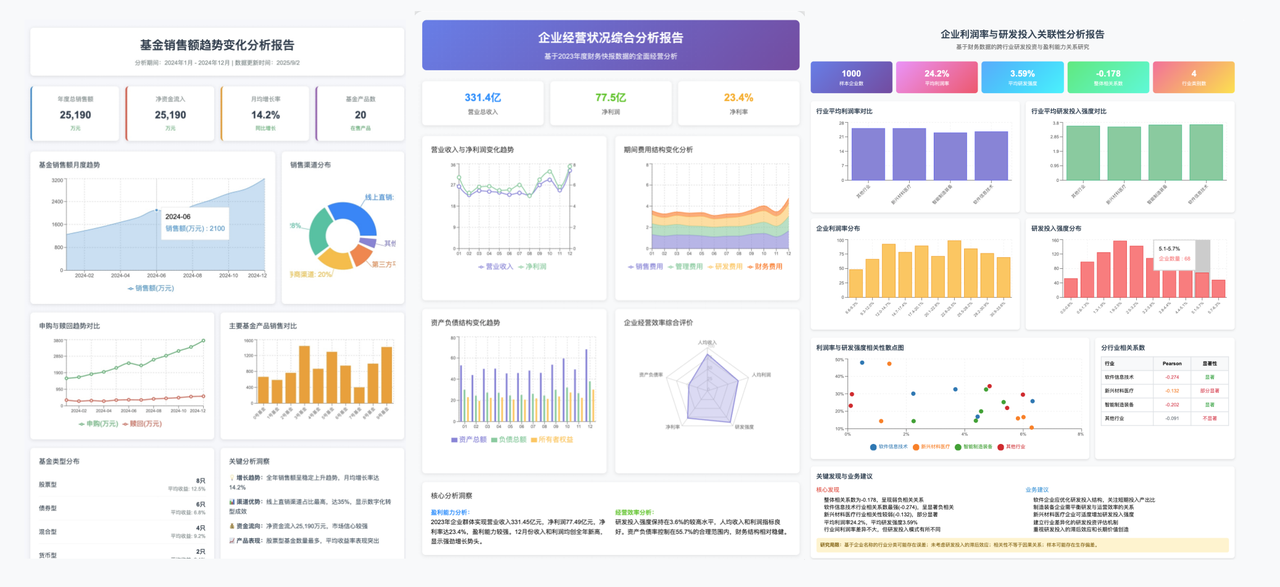Click the 增长趋势 lightbulb icon in 关键分析洞察

(232, 478)
